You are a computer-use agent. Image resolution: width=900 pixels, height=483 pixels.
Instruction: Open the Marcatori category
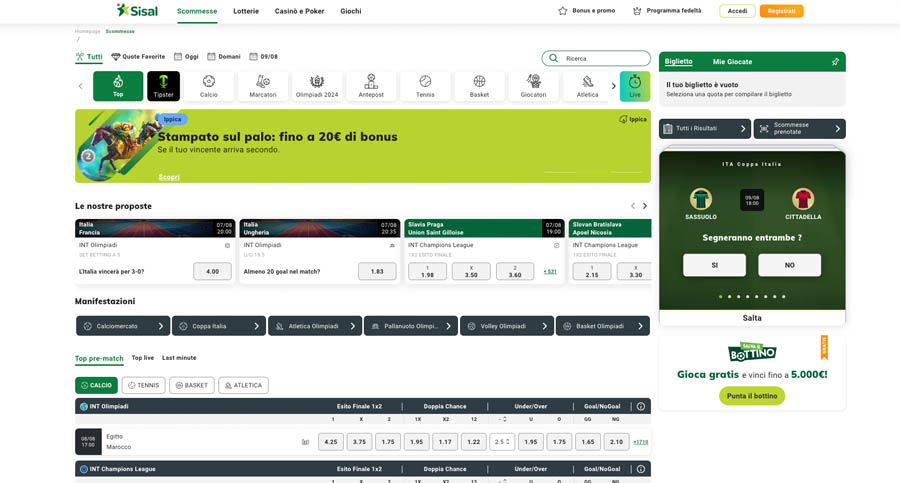(x=263, y=86)
